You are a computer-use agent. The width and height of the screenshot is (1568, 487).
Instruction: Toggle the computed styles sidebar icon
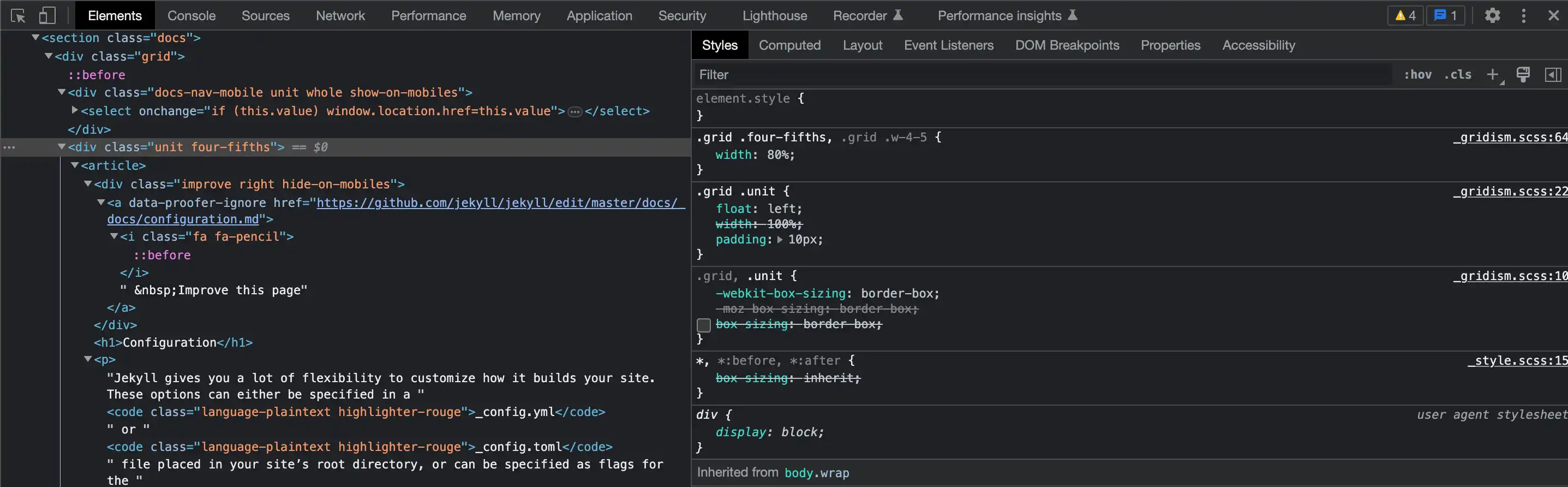(1553, 75)
